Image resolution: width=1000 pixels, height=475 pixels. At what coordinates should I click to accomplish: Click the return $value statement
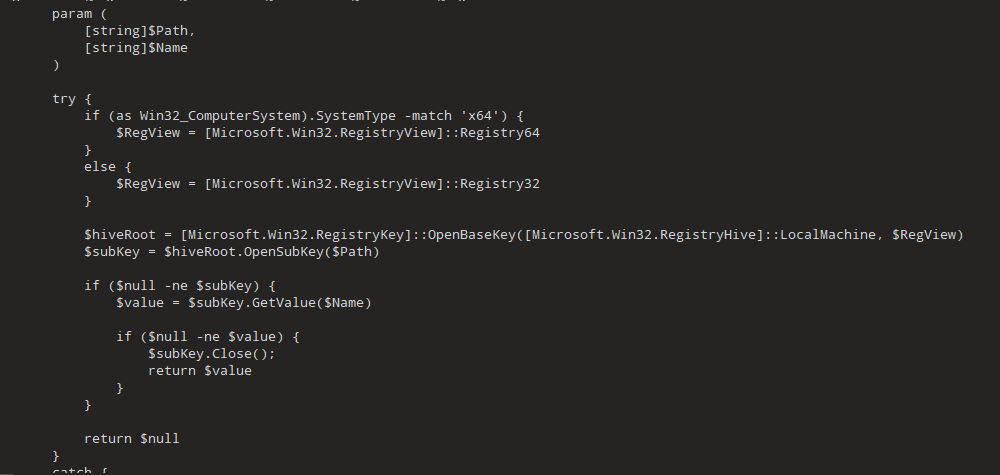click(199, 371)
